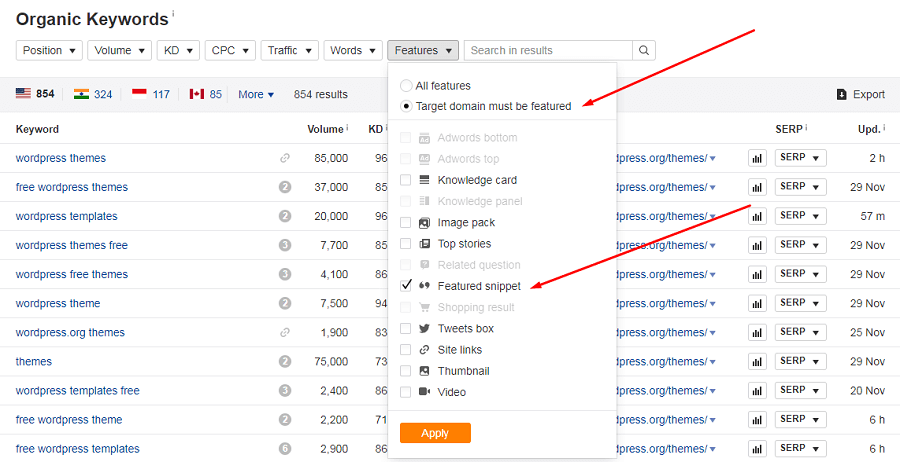Uncheck the Featured snippet checkbox

tap(405, 285)
